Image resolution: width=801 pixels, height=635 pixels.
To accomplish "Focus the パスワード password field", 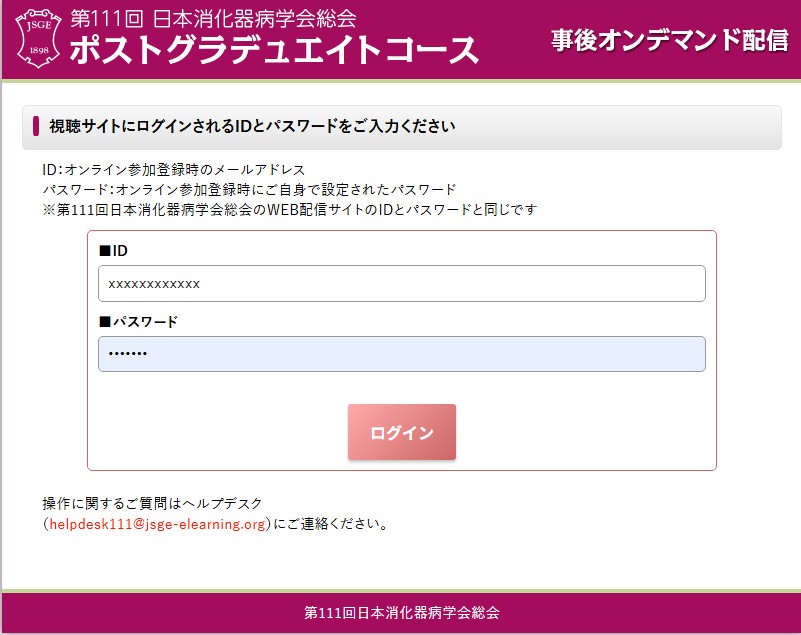I will click(402, 354).
